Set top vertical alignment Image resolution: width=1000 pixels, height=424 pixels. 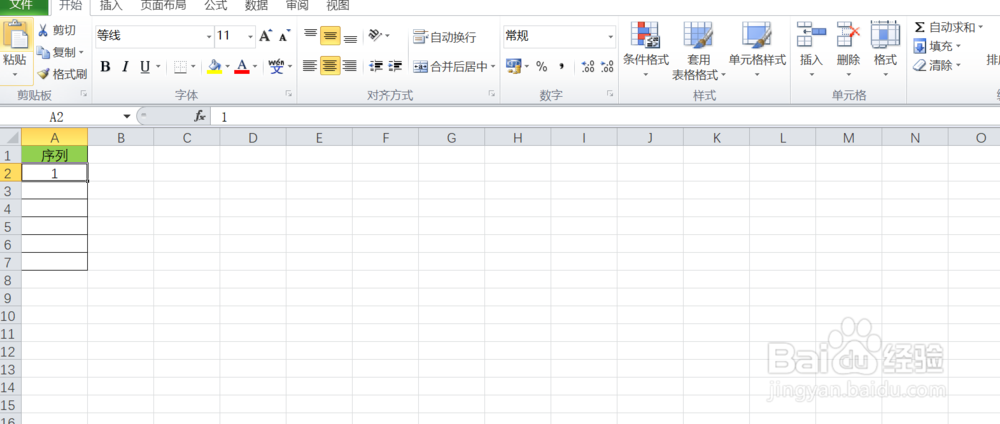[x=311, y=35]
